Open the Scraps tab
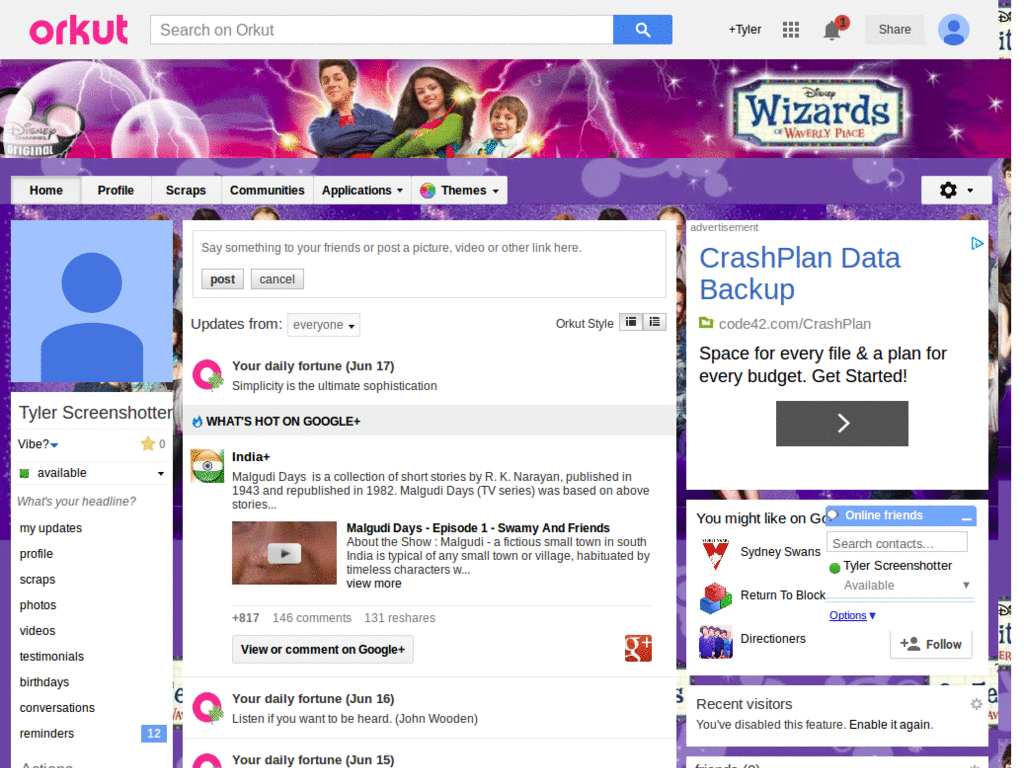The width and height of the screenshot is (1024, 768). point(185,190)
